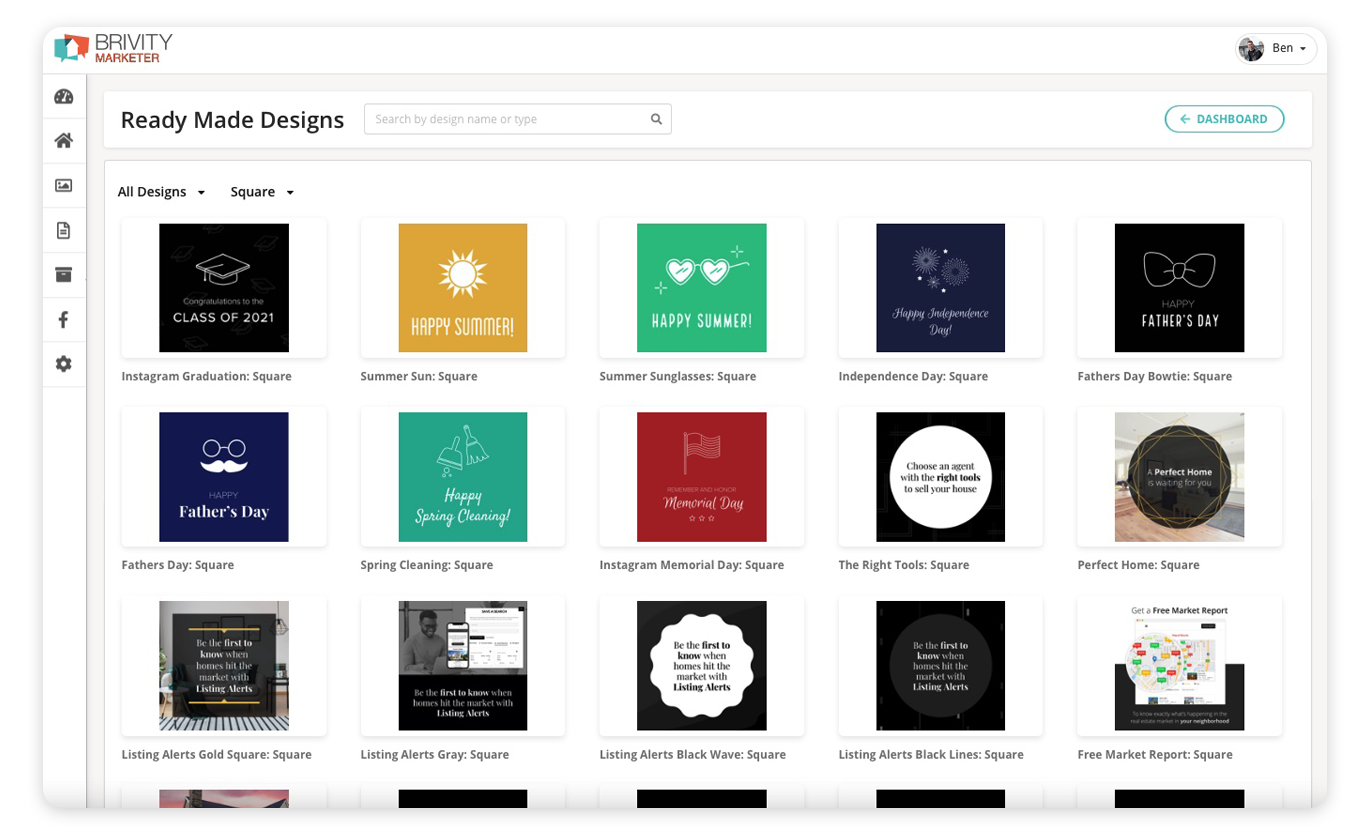This screenshot has width=1370, height=834.
Task: Go back via the DASHBOARD button
Action: (x=1224, y=119)
